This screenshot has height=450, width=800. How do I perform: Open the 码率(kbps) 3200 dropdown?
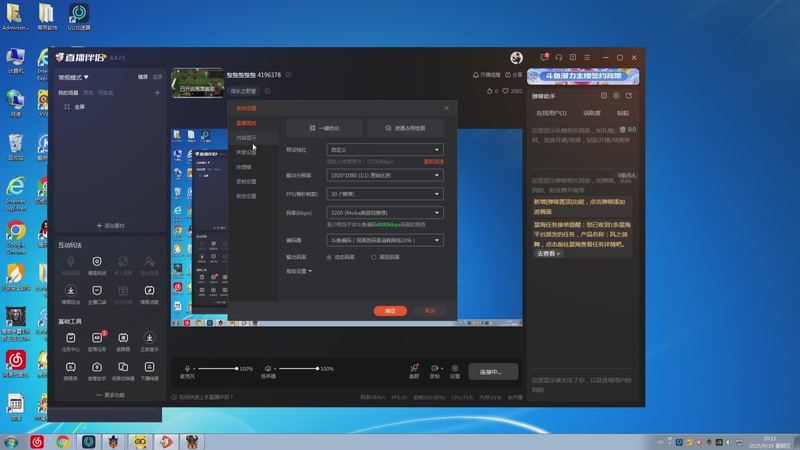(385, 213)
